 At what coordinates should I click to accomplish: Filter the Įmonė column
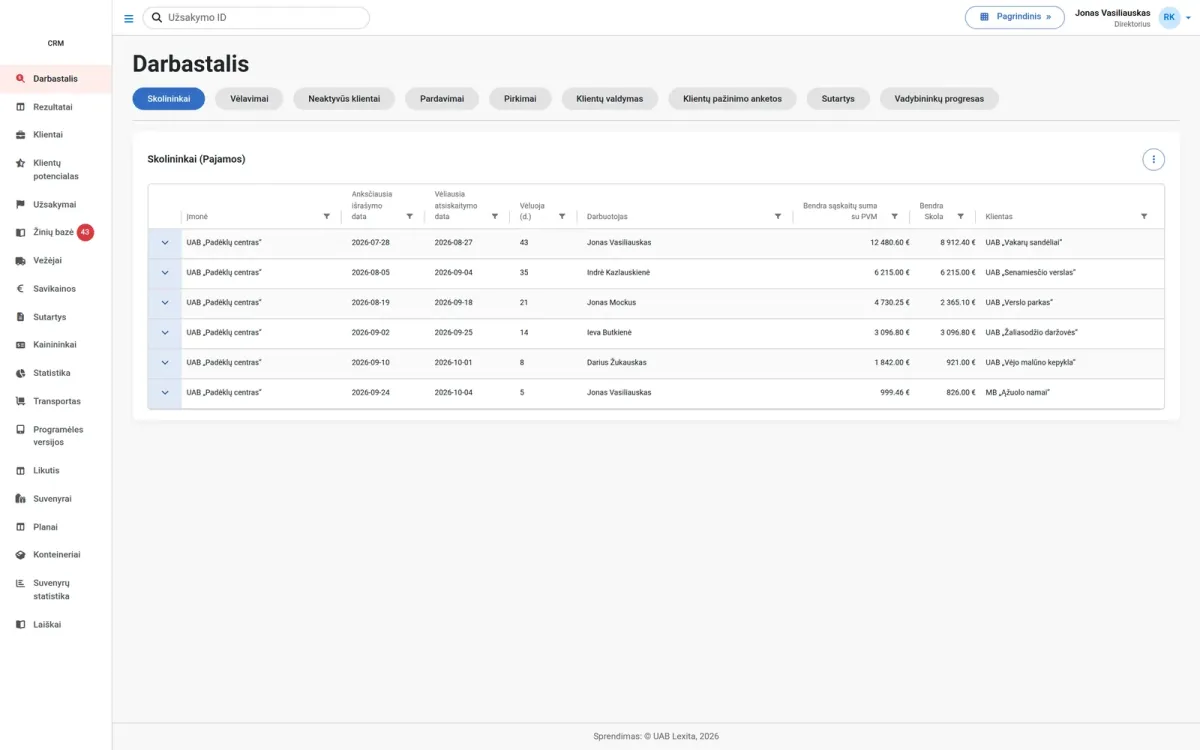click(326, 216)
